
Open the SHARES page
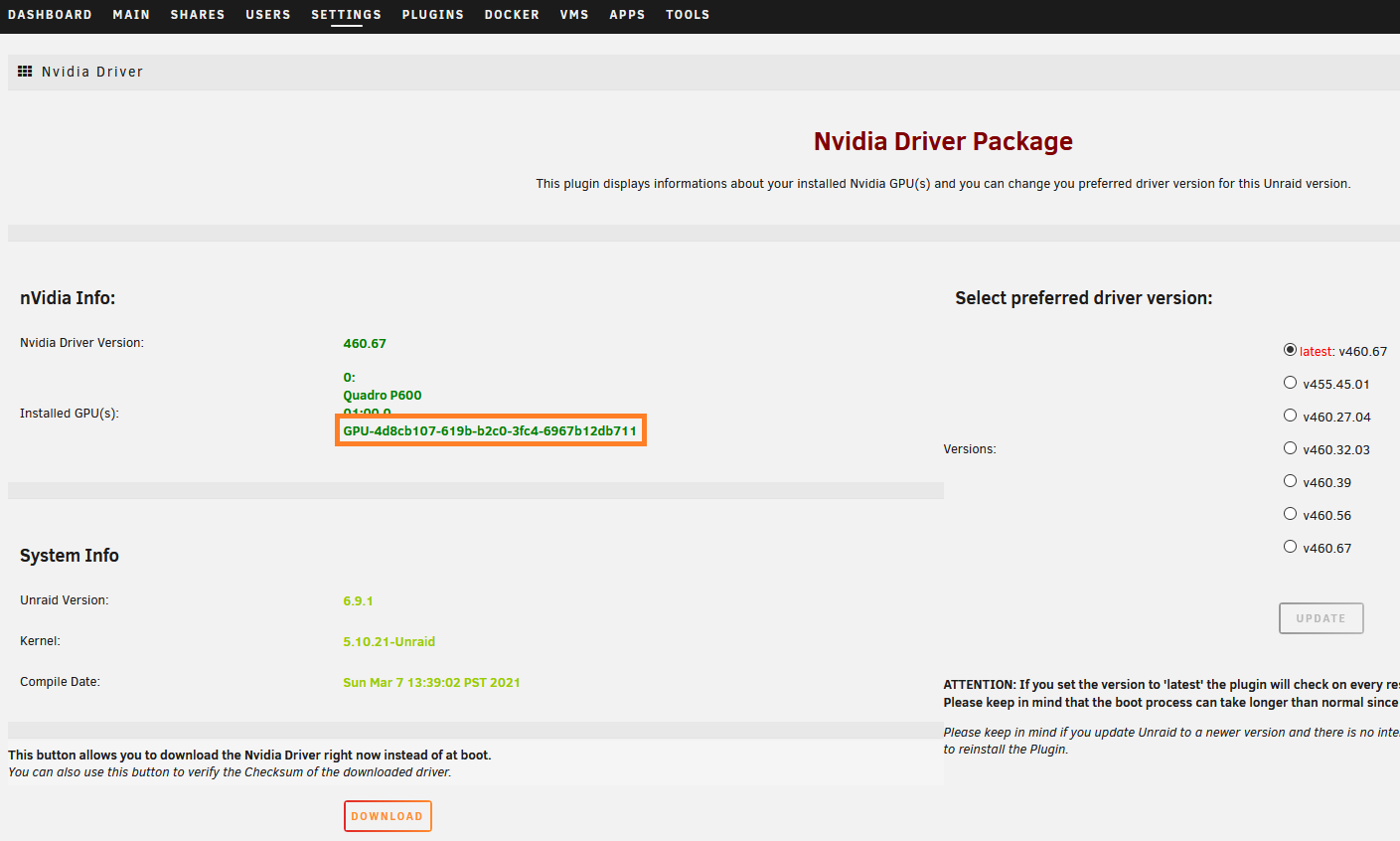tap(197, 14)
